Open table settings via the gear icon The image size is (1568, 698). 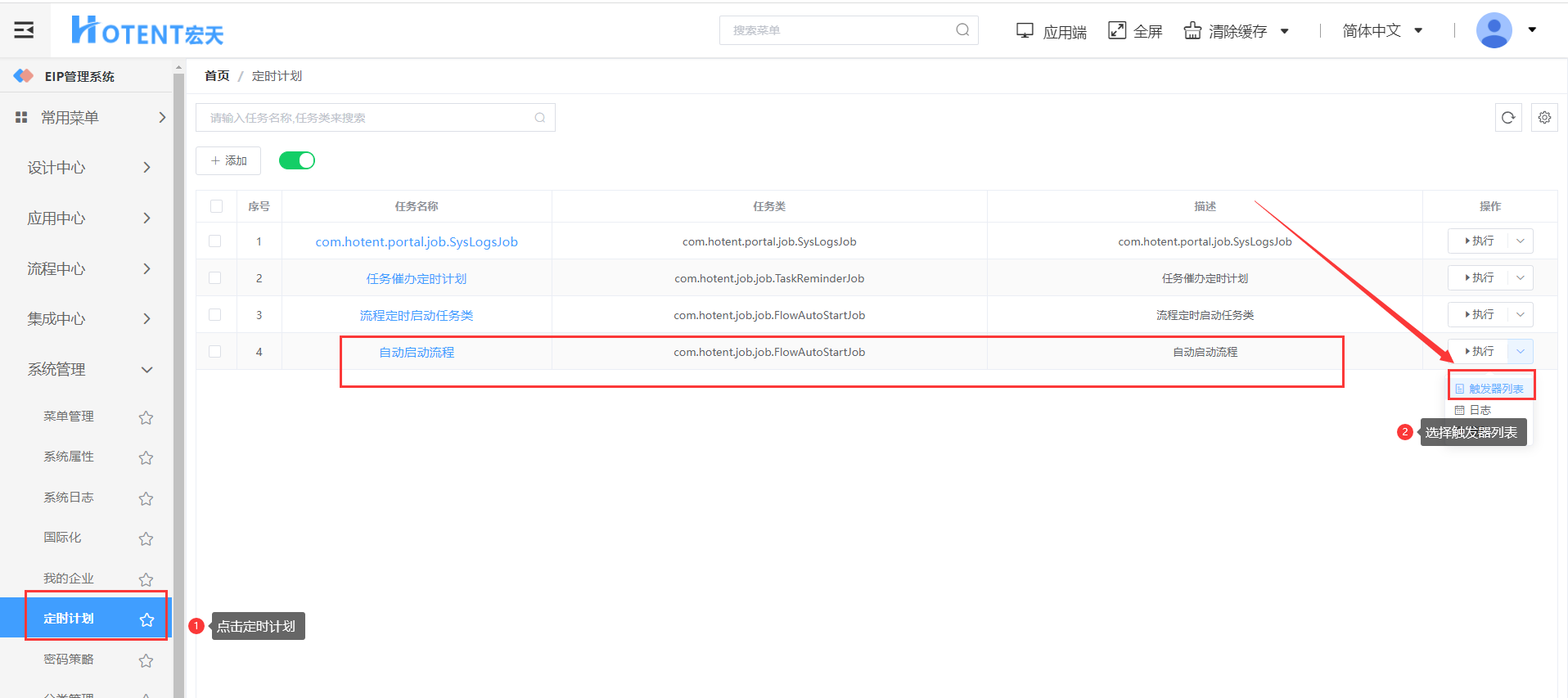tap(1543, 118)
